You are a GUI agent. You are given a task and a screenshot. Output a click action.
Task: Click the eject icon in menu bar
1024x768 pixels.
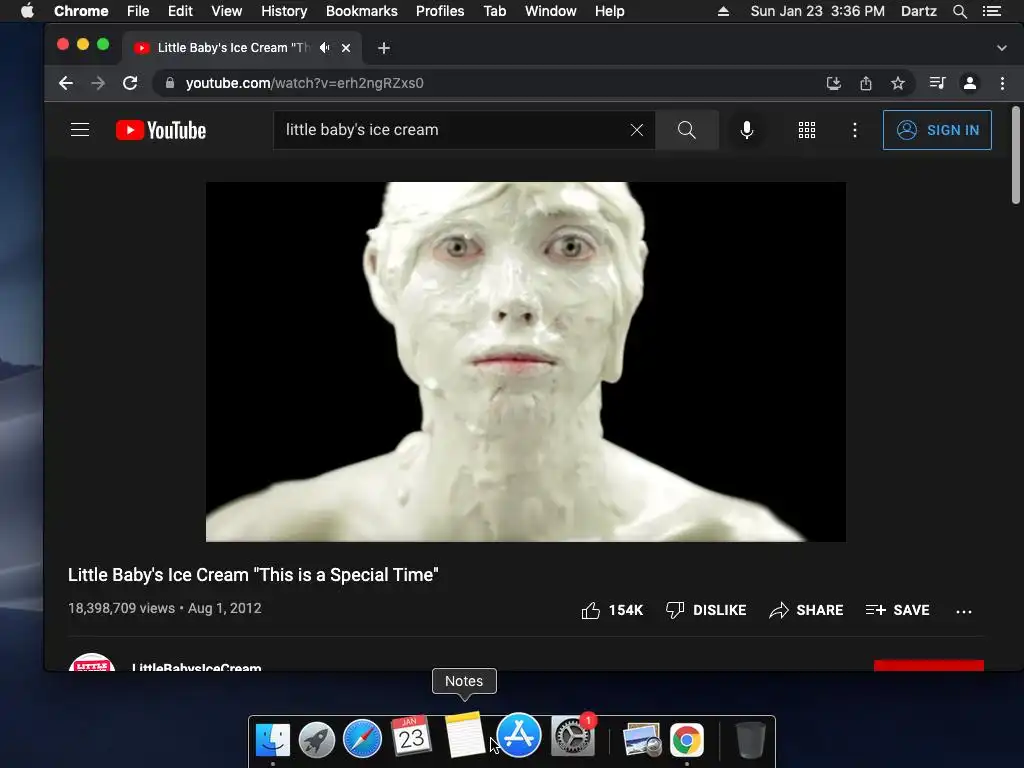[723, 11]
